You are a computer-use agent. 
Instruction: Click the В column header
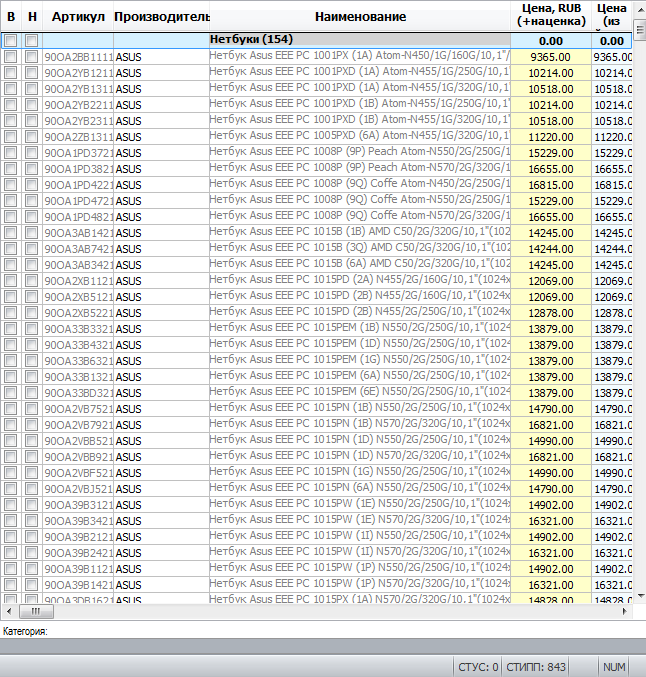[11, 16]
